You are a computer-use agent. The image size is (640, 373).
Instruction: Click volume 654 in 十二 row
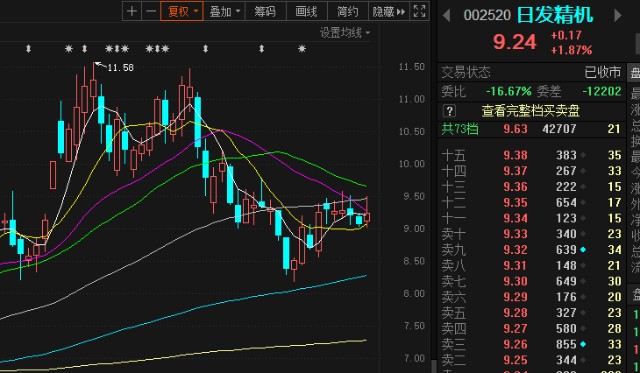(566, 202)
